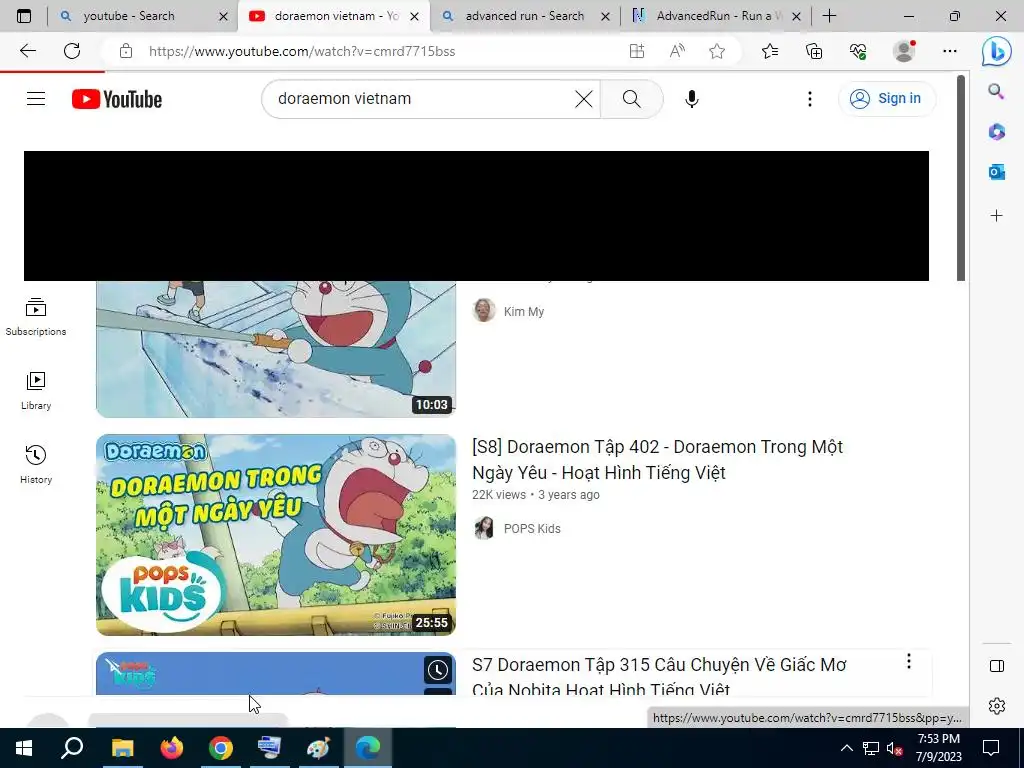1024x768 pixels.
Task: View site information lock icon
Action: point(126,51)
